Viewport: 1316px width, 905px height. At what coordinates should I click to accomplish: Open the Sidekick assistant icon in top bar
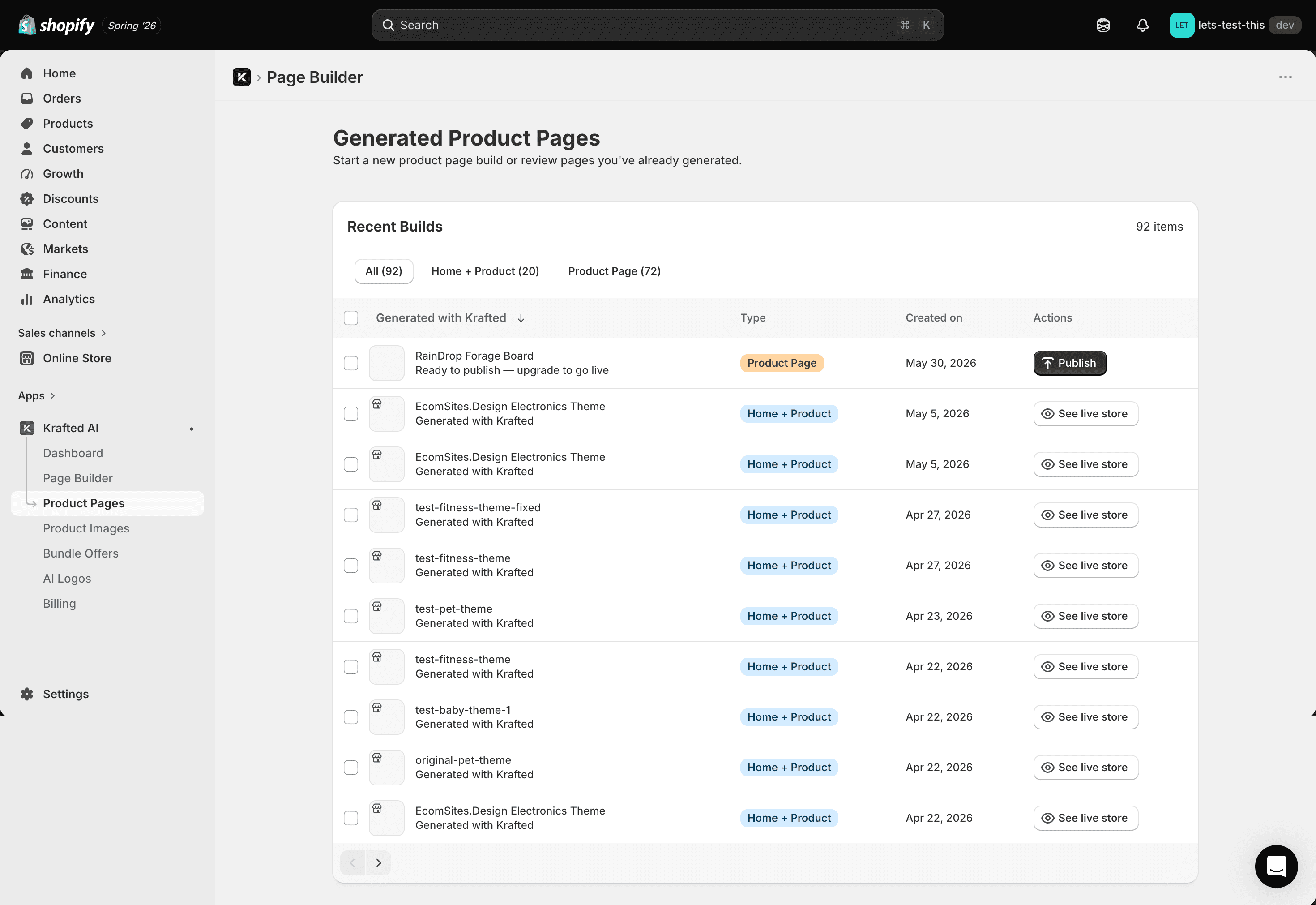(x=1103, y=25)
